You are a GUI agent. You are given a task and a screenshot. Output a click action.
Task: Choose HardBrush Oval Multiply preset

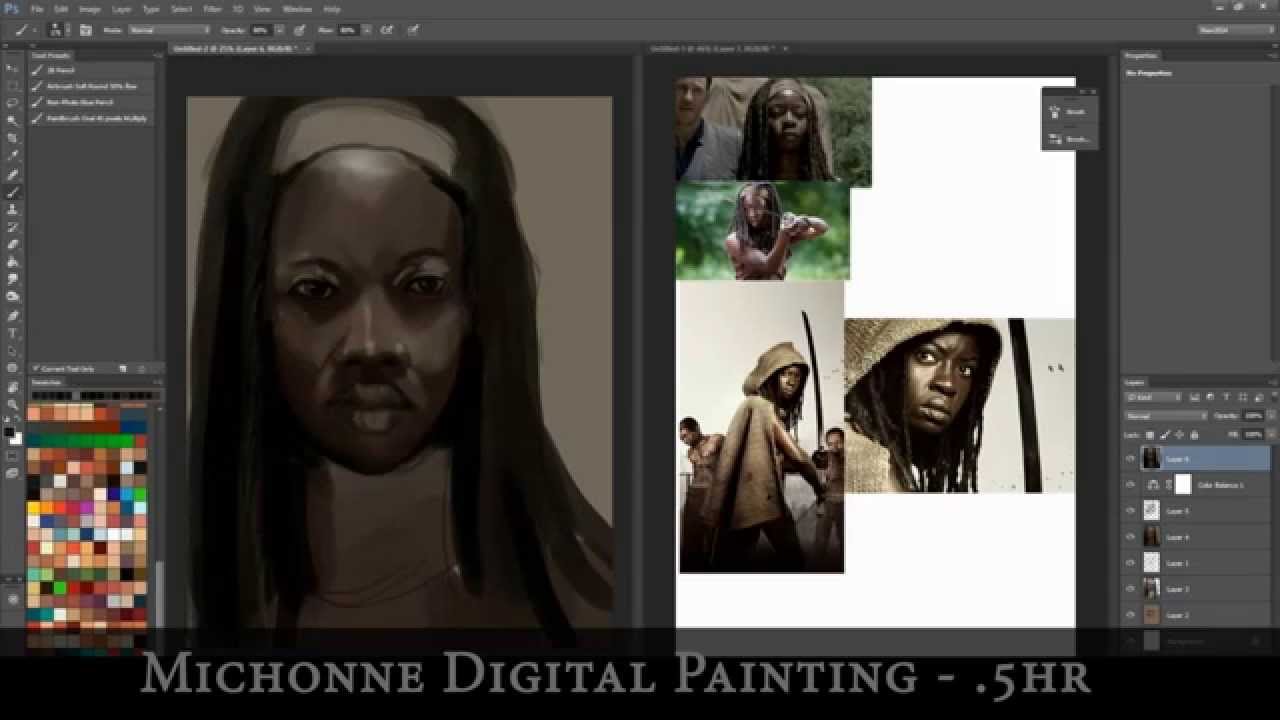[92, 118]
